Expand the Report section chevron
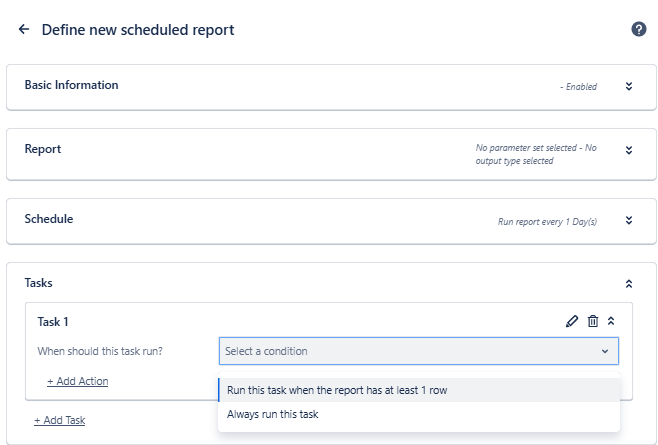This screenshot has height=445, width=658. pos(629,150)
